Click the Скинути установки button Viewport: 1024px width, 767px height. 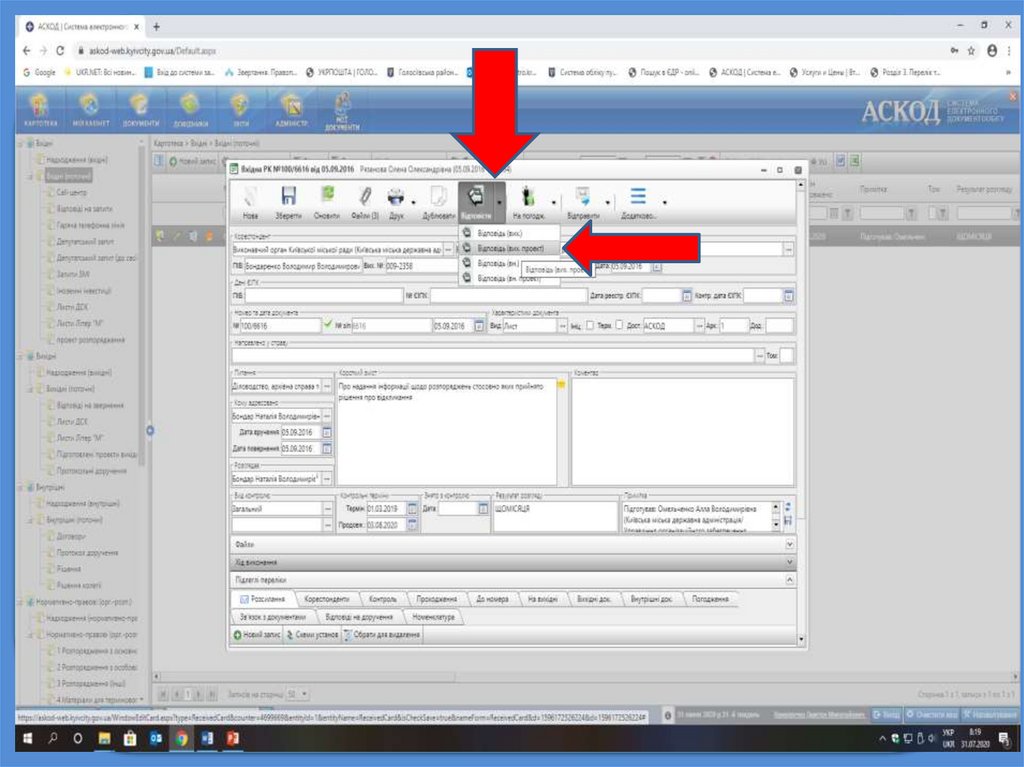point(312,634)
